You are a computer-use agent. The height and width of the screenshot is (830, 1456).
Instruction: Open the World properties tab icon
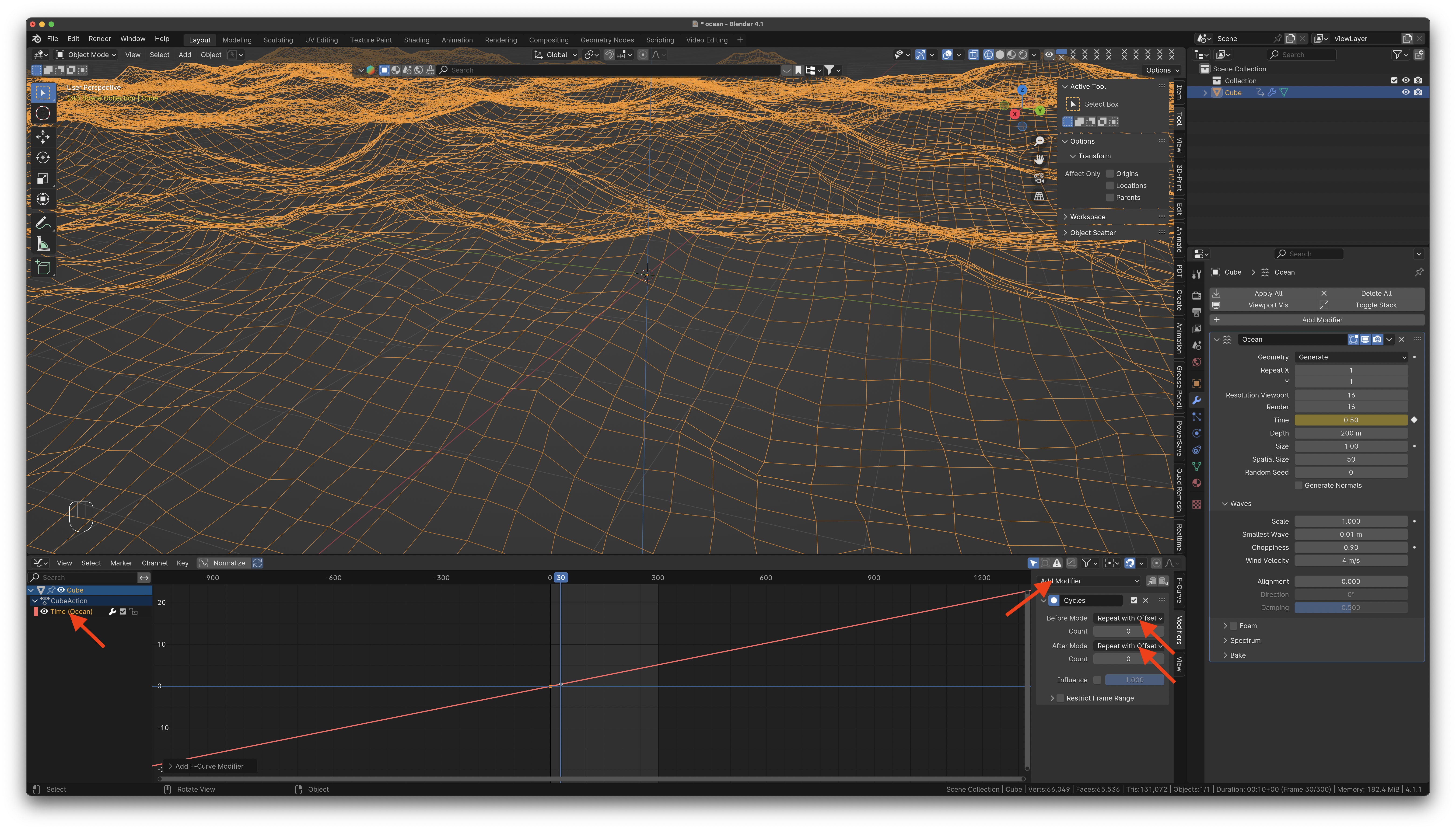[x=1196, y=363]
